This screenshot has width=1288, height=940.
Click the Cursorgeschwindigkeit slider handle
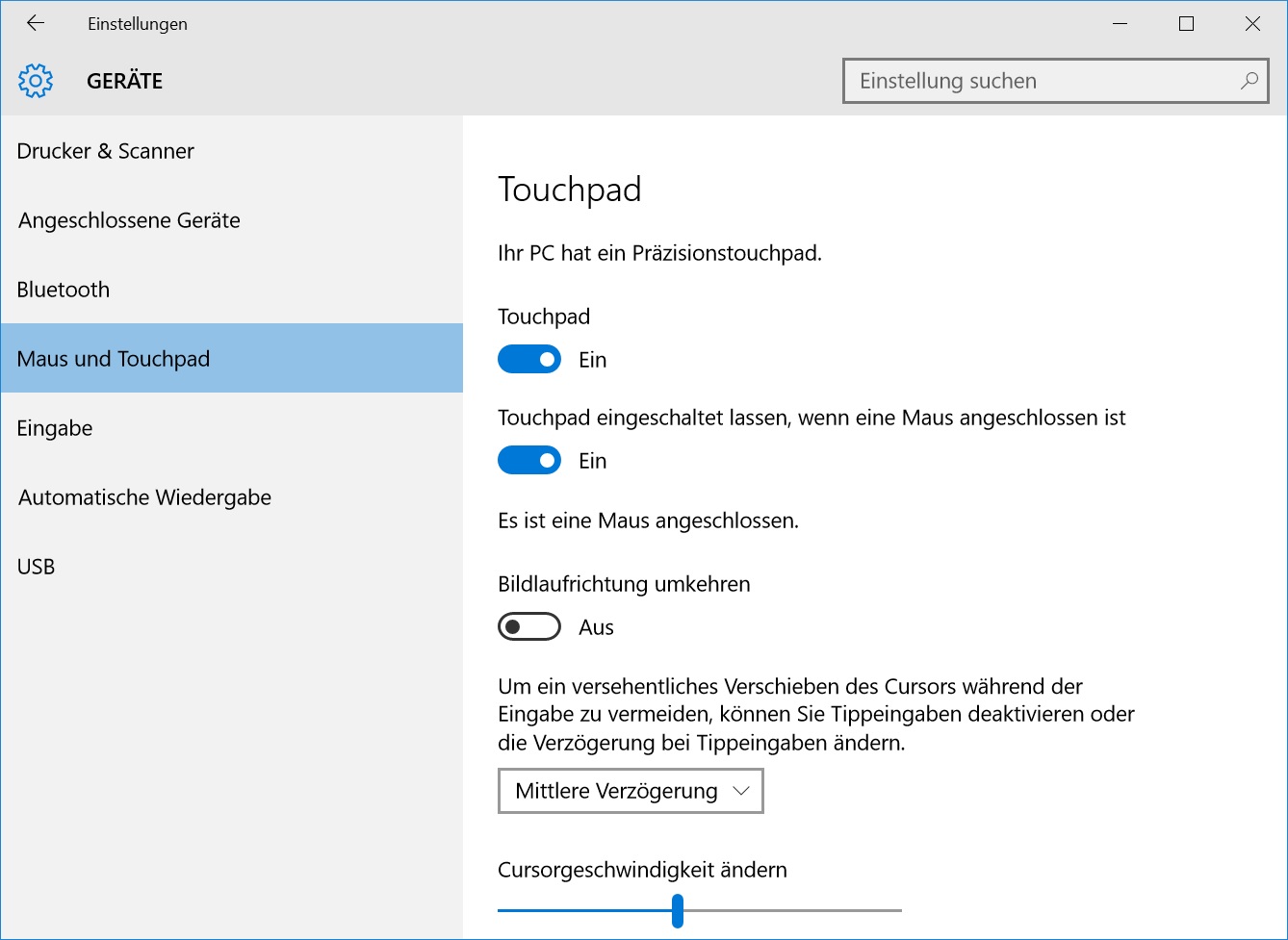pyautogui.click(x=678, y=910)
